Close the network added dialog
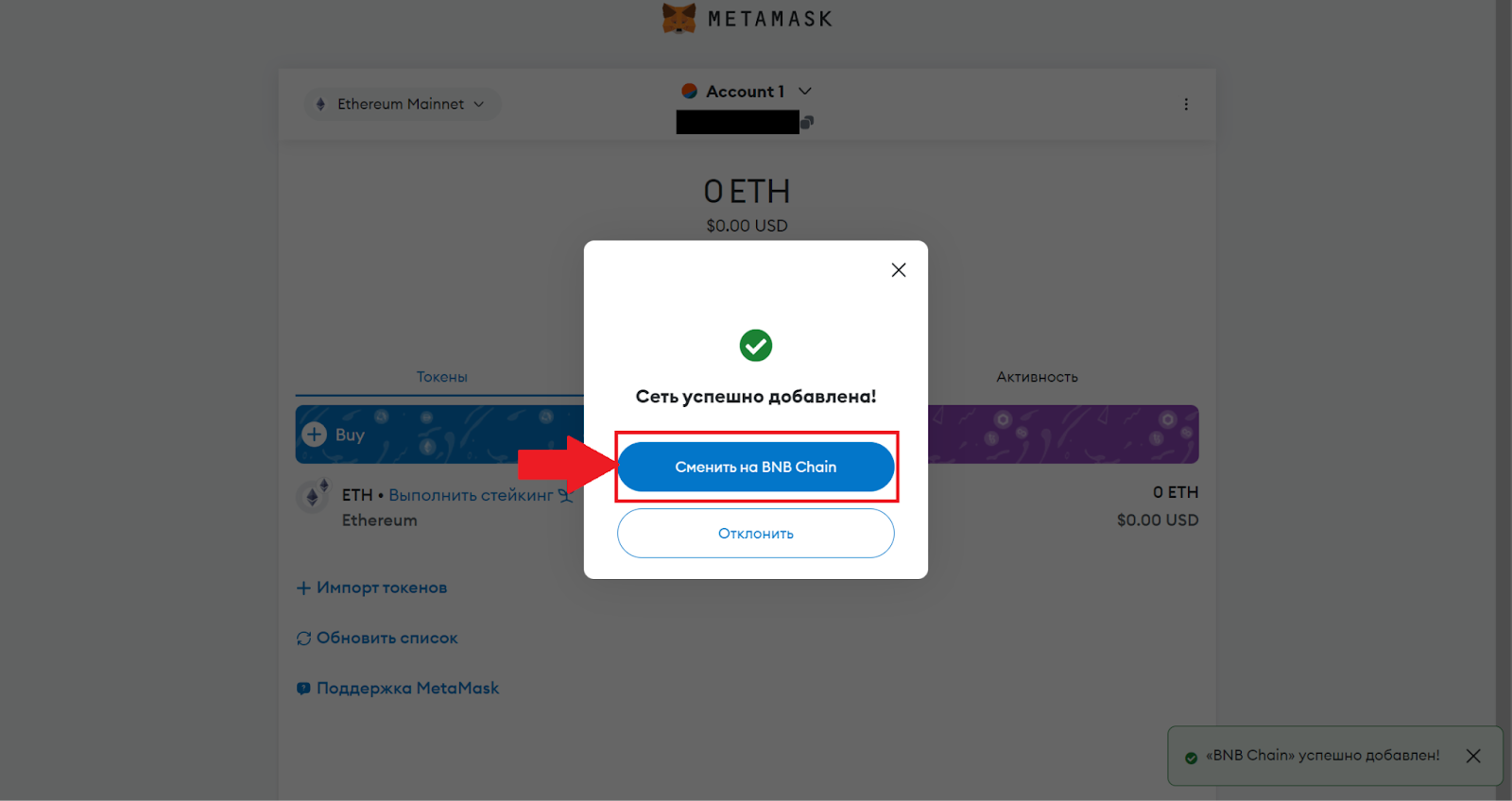Image resolution: width=1512 pixels, height=801 pixels. 899,270
